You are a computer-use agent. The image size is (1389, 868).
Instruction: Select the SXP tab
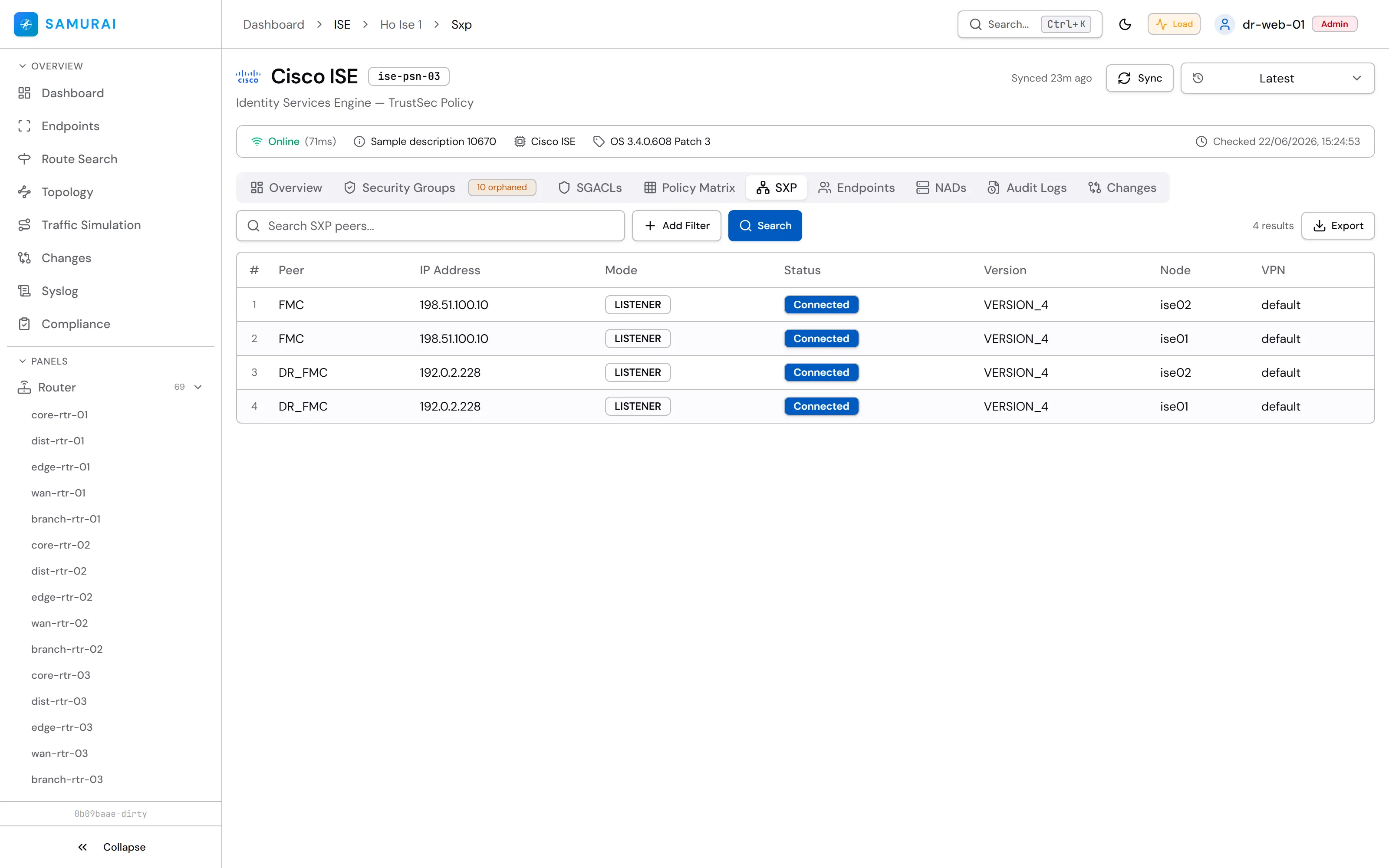pyautogui.click(x=777, y=188)
